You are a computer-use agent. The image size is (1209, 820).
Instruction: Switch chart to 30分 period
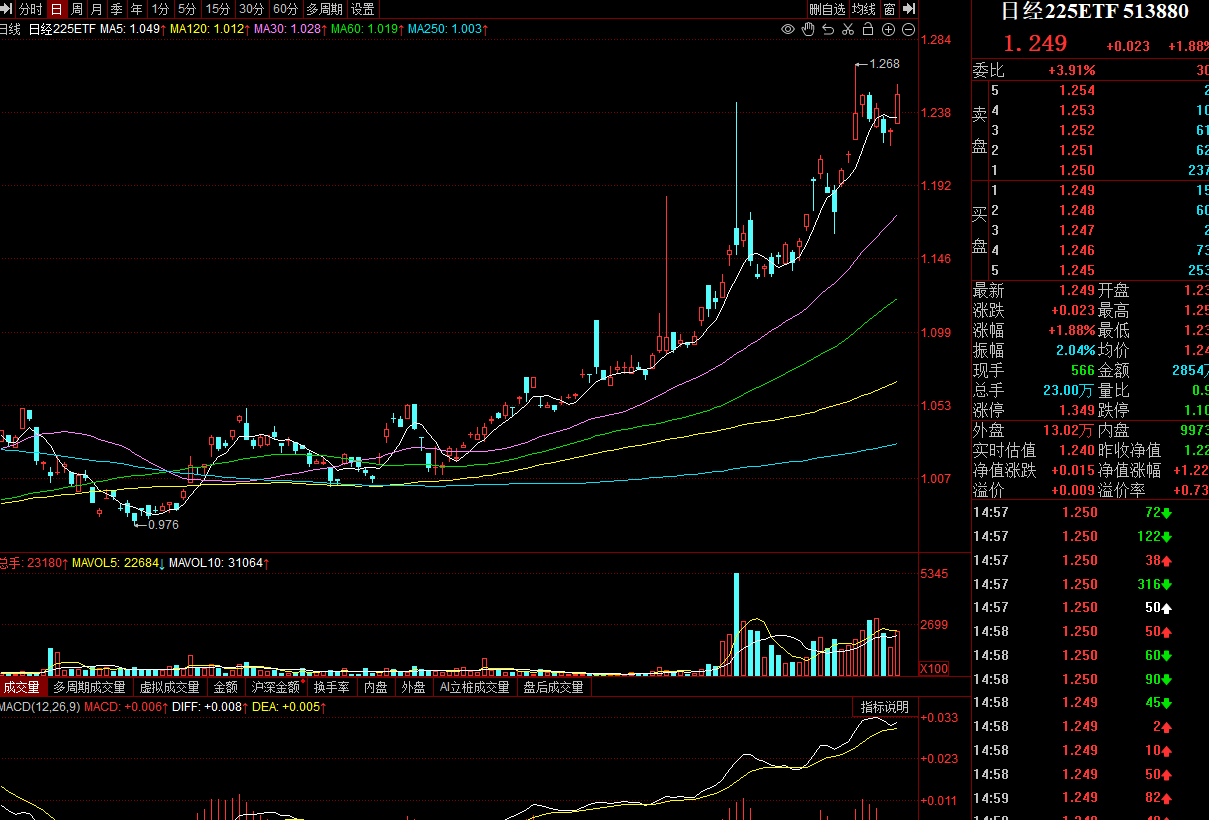(252, 9)
